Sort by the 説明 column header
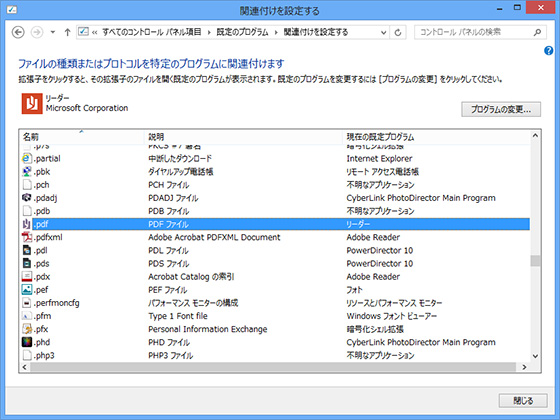The height and width of the screenshot is (420, 560). (244, 137)
